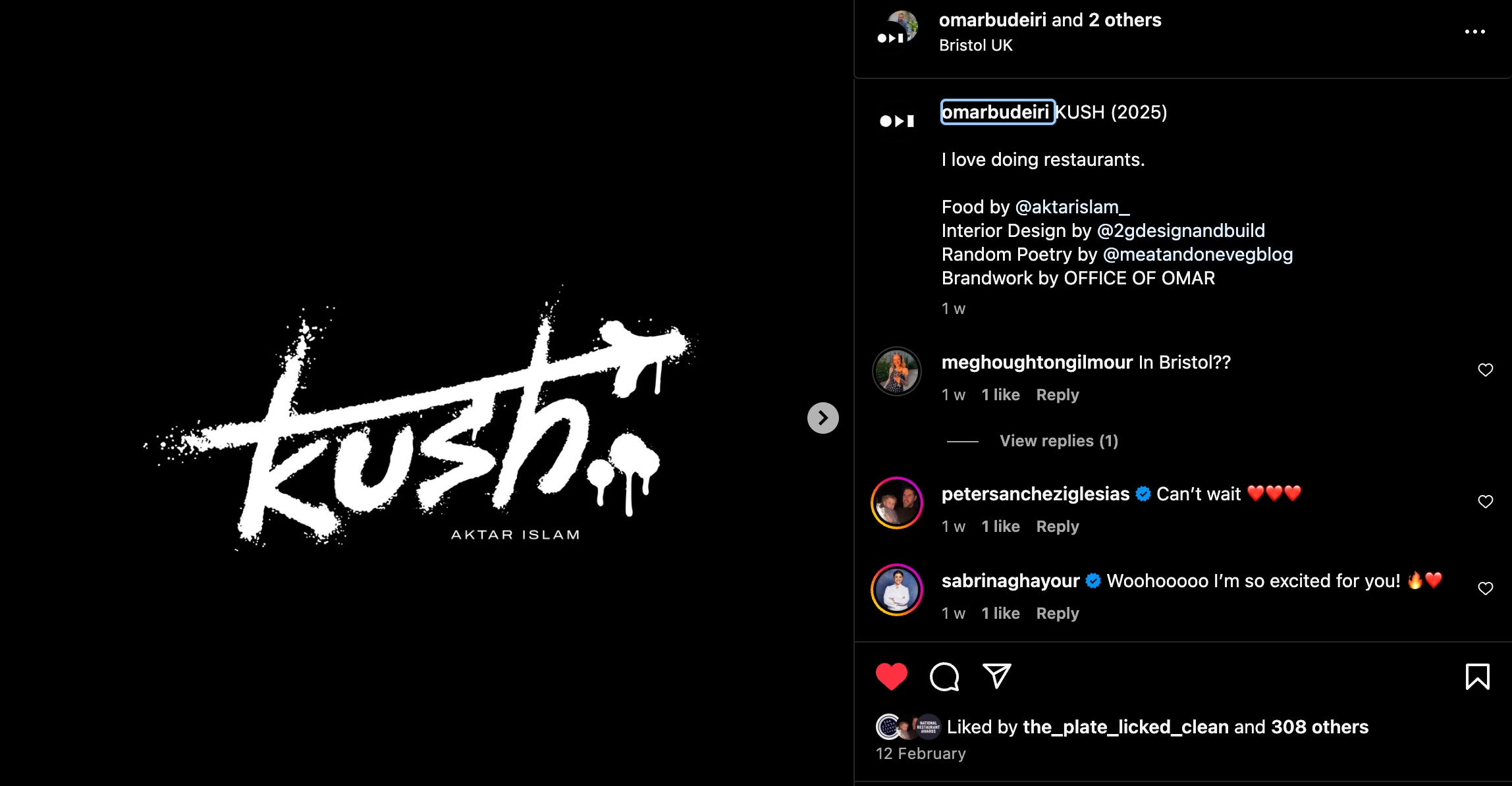Open the three-dots more options menu

pos(1474,32)
